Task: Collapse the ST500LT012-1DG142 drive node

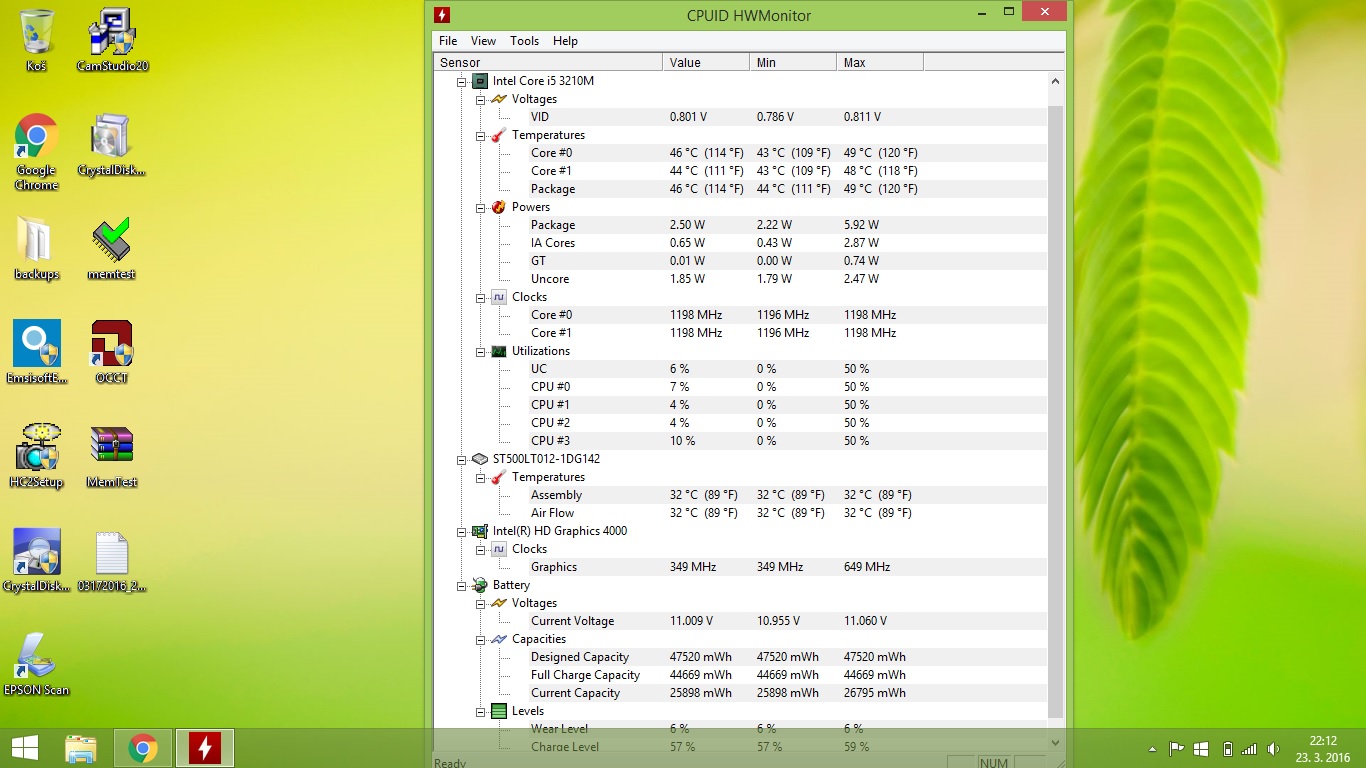Action: (461, 459)
